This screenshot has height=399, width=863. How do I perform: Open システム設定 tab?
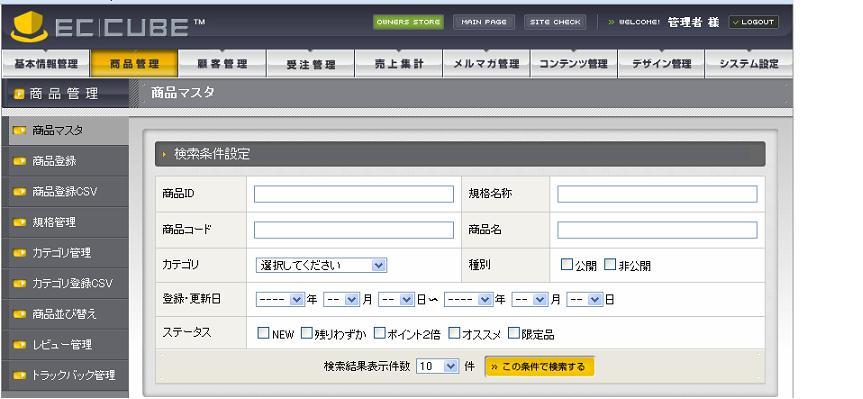tap(749, 64)
